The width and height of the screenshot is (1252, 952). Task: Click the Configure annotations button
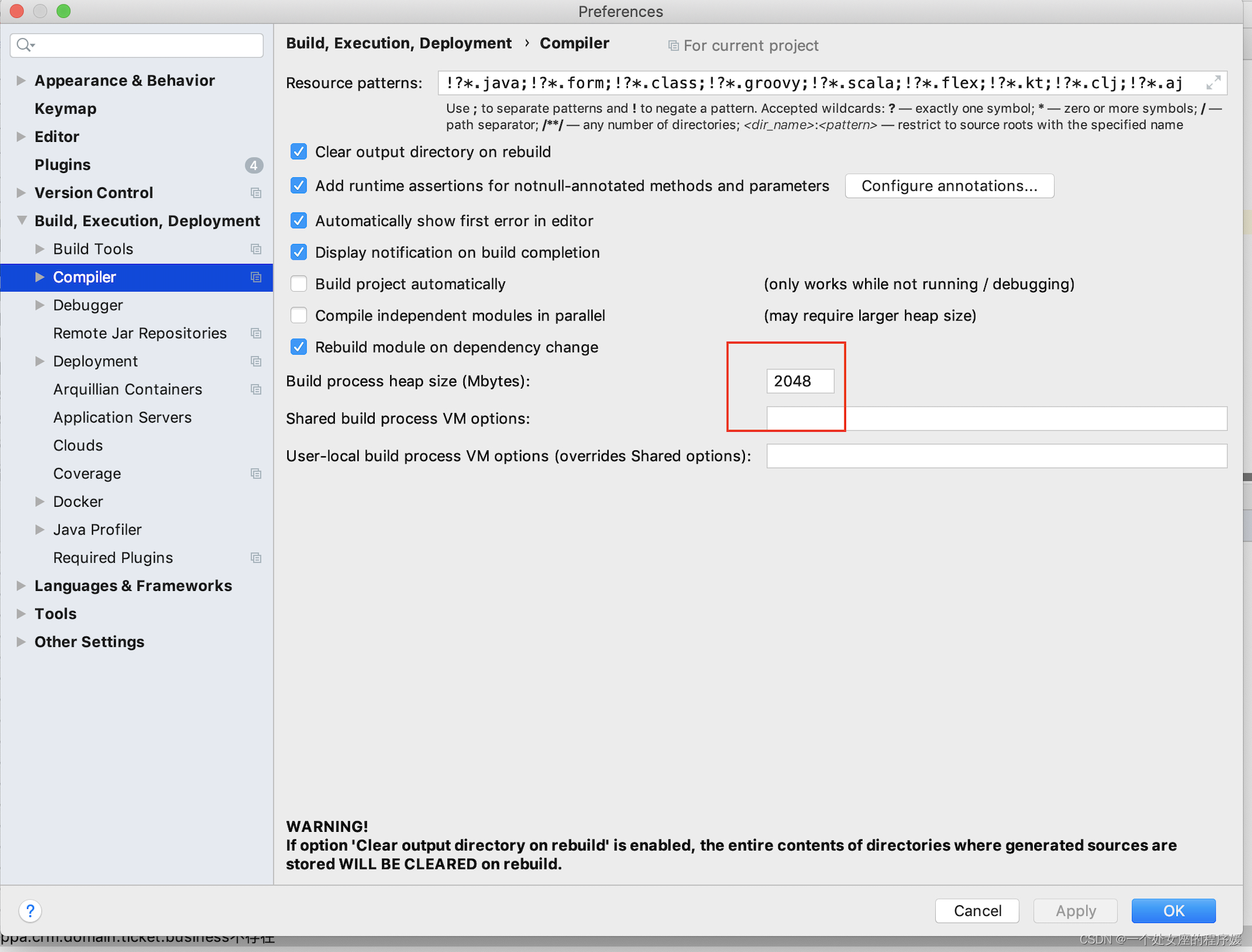click(x=949, y=186)
